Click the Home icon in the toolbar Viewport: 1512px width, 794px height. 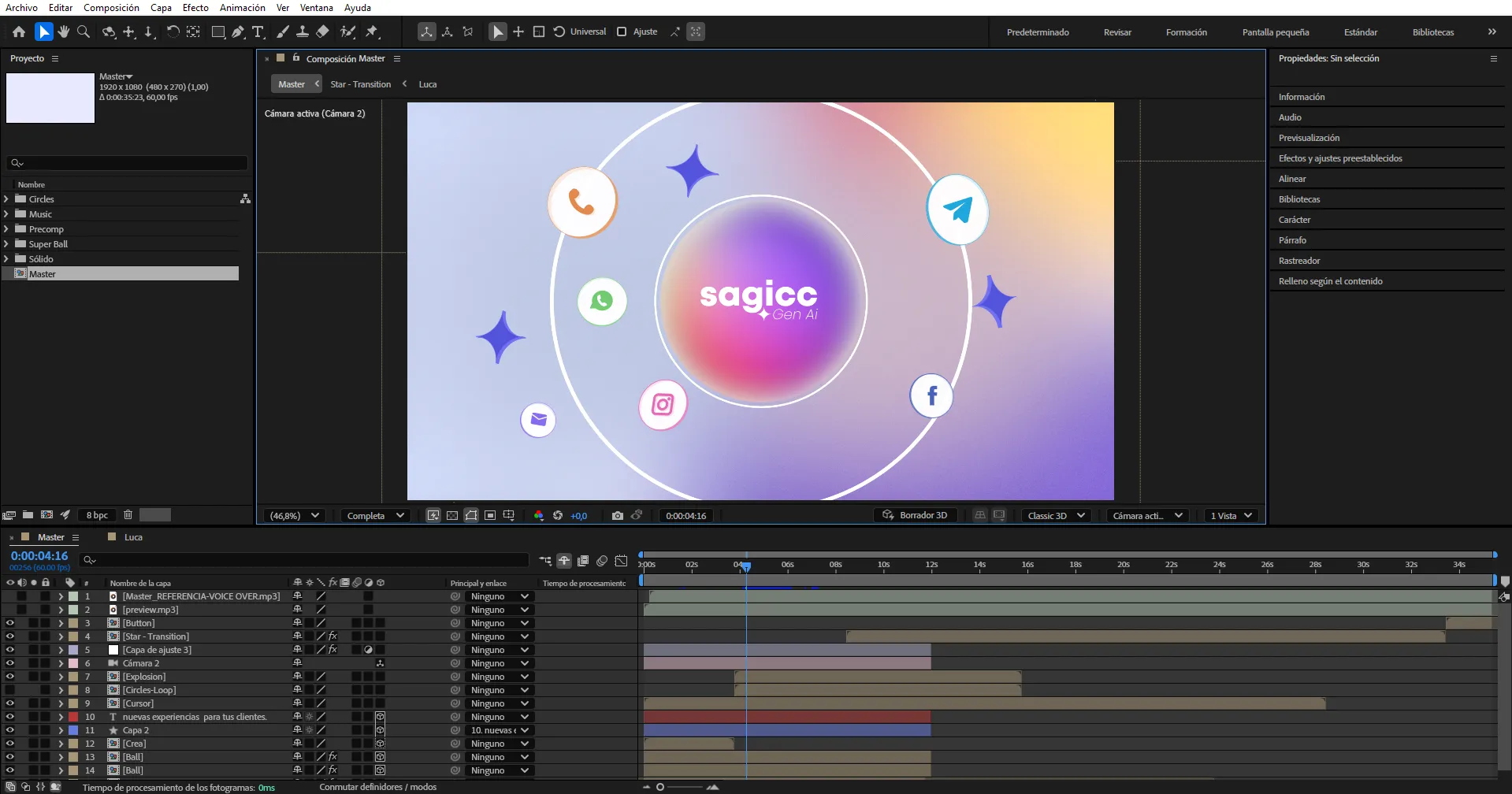[x=19, y=32]
